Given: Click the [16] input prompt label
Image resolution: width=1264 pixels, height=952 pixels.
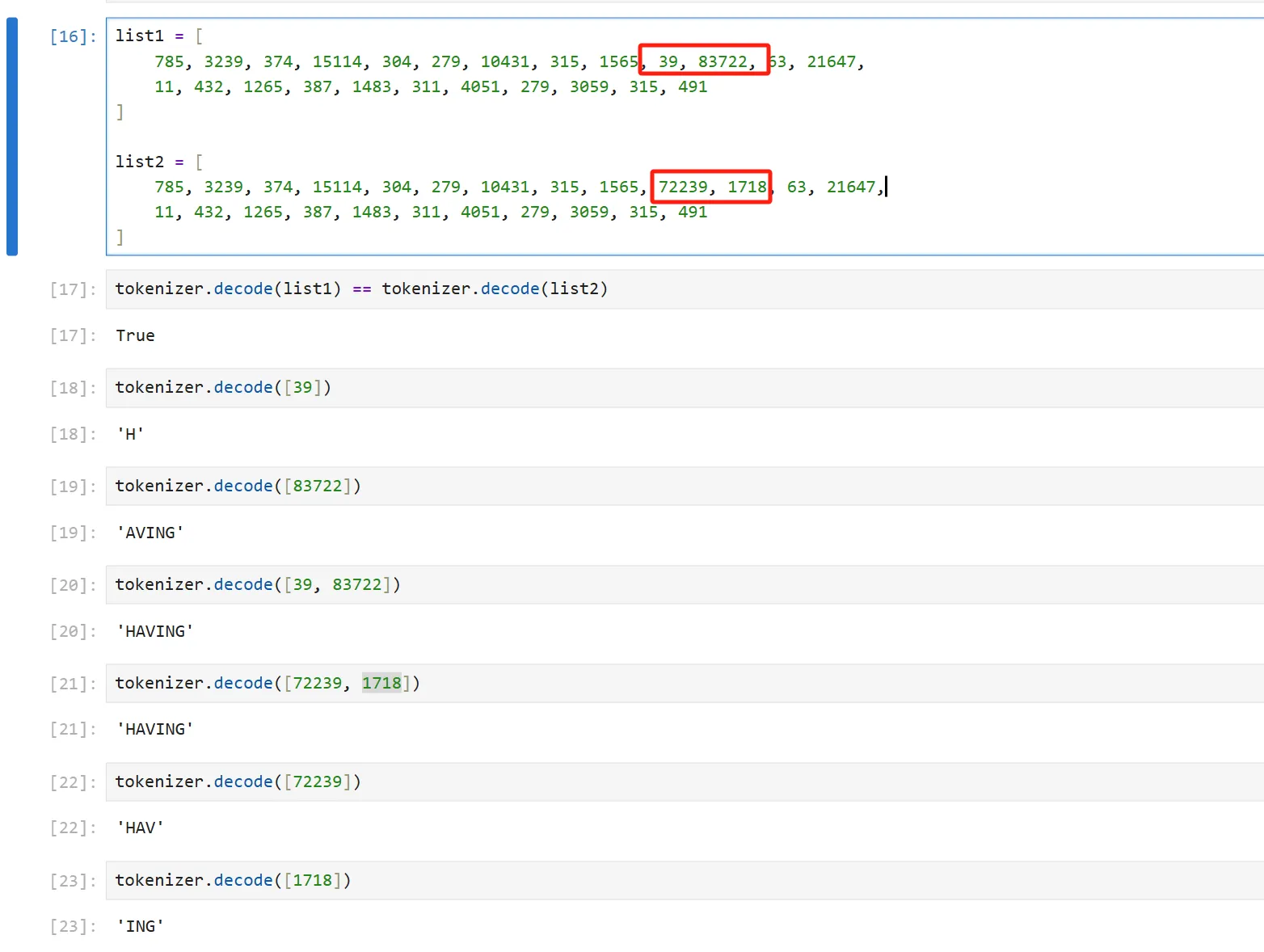Looking at the screenshot, I should (73, 36).
